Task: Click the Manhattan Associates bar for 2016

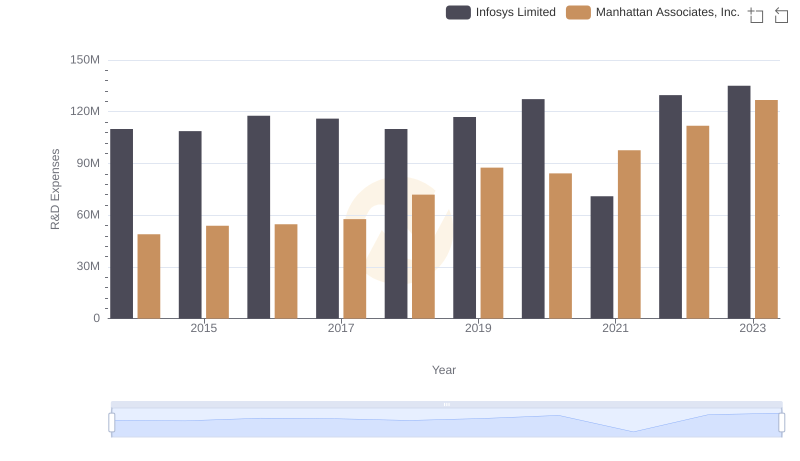Action: (286, 271)
